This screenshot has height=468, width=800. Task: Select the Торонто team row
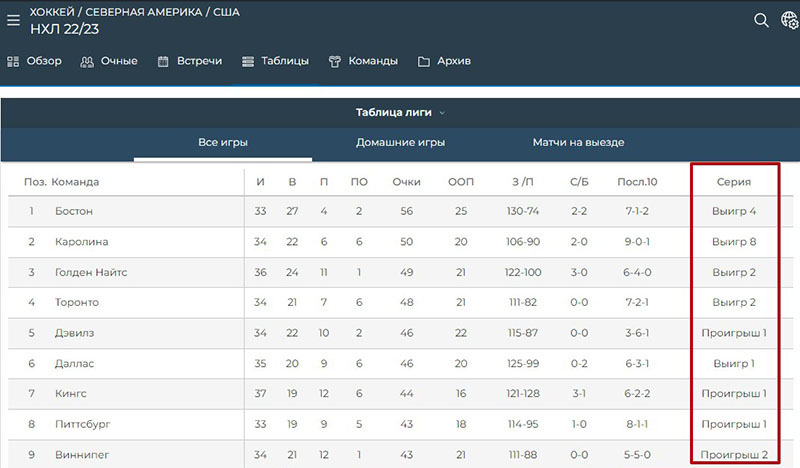76,302
